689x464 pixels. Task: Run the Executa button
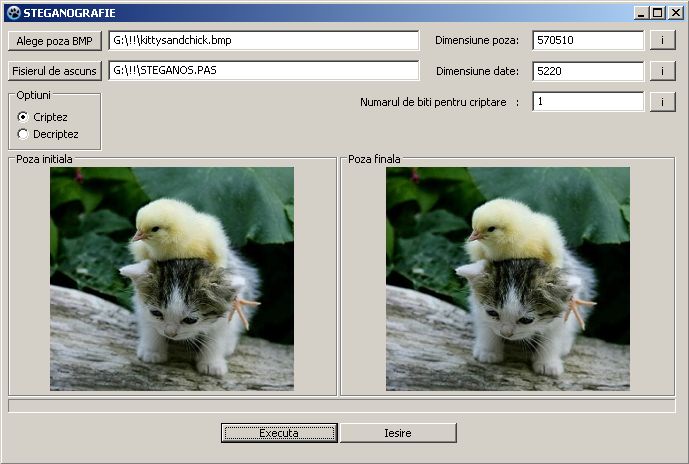click(279, 433)
